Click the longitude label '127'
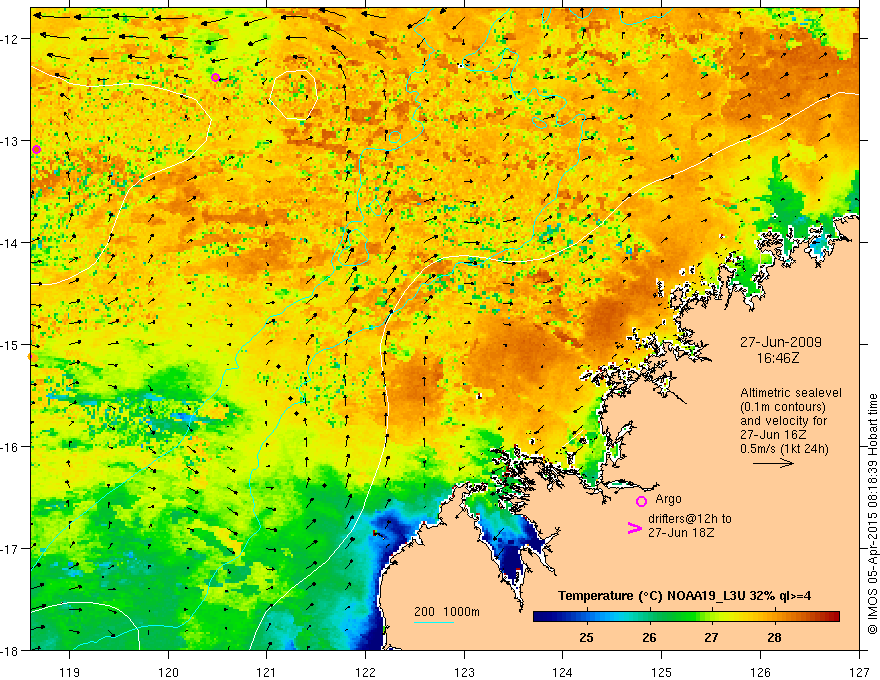880x680 pixels. coord(859,672)
